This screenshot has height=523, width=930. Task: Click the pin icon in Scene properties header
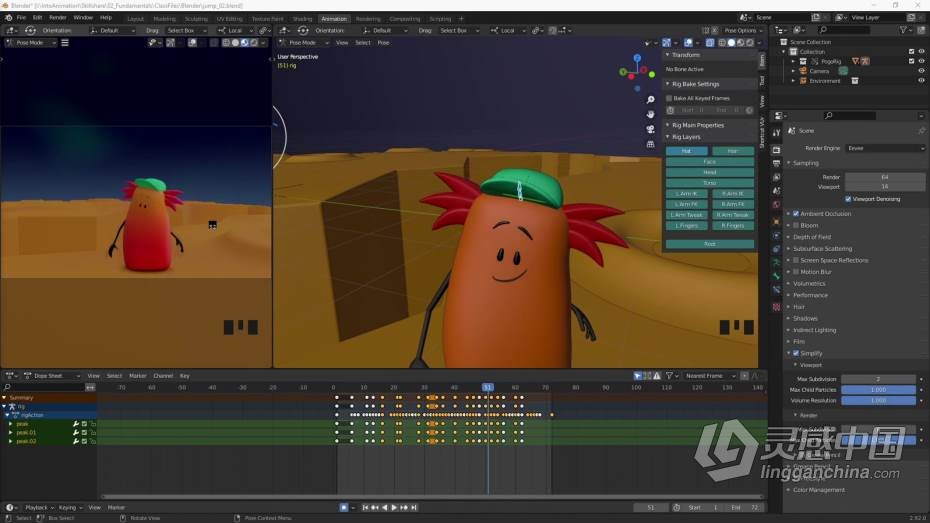[921, 130]
